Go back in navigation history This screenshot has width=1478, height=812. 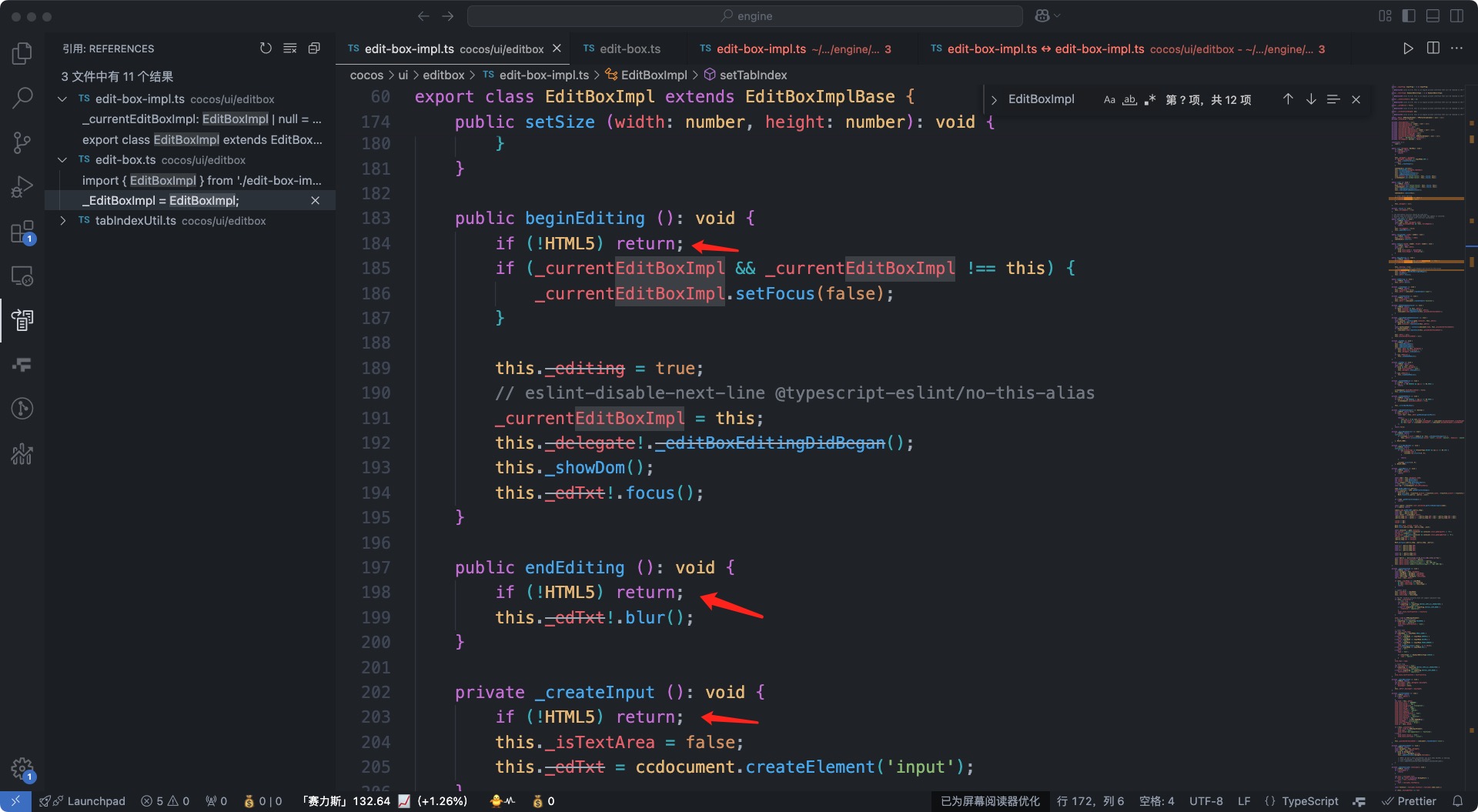[423, 16]
